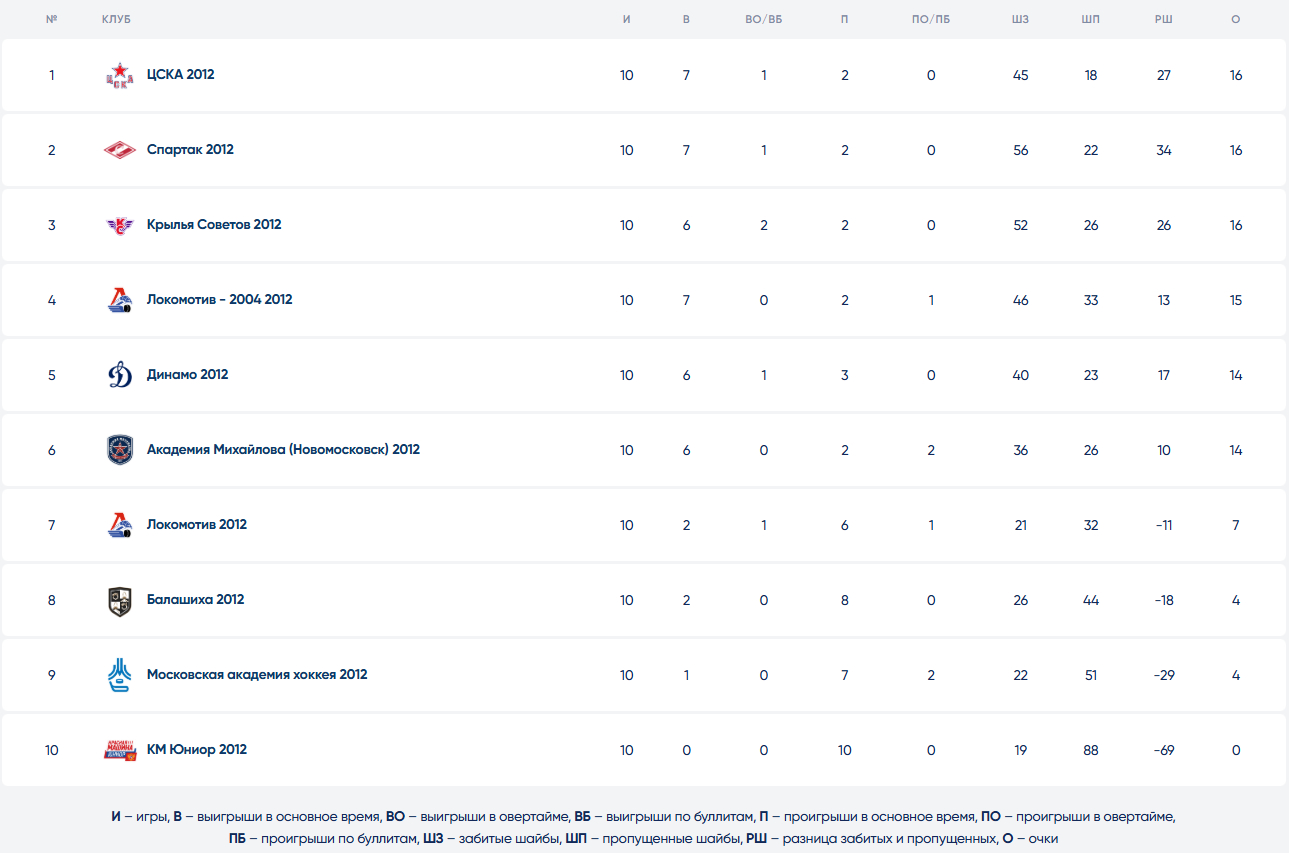The width and height of the screenshot is (1289, 853).
Task: Click the Krylya Sovetov 2012 logo
Action: [119, 225]
